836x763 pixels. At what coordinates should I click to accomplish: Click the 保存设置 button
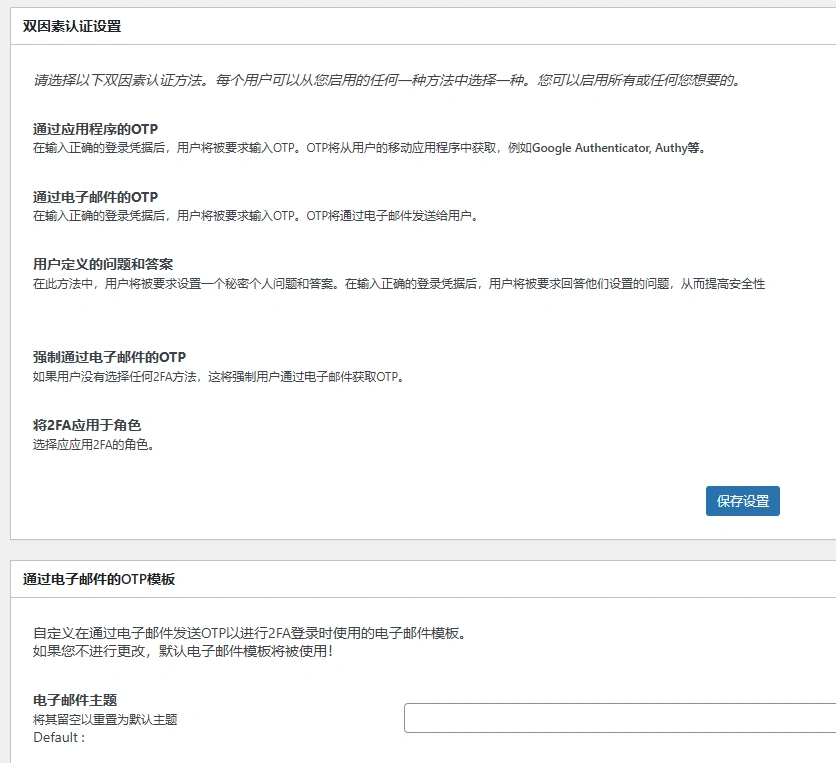coord(744,501)
